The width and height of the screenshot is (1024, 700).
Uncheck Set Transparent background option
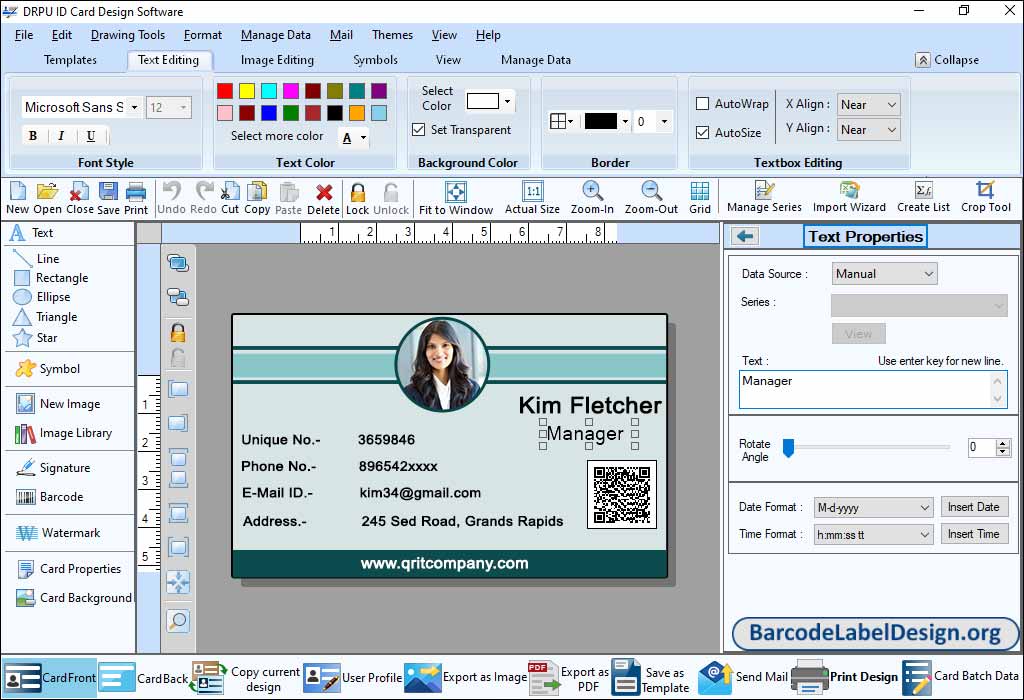(419, 130)
